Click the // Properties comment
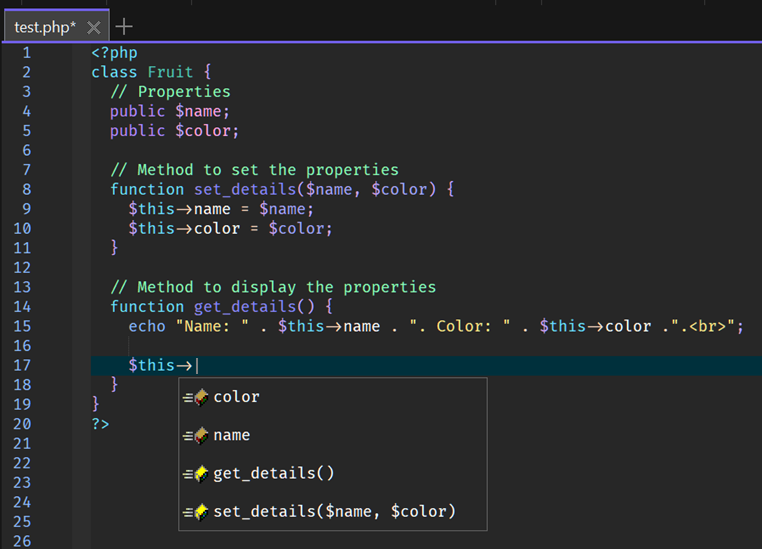762x549 pixels. pyautogui.click(x=171, y=92)
